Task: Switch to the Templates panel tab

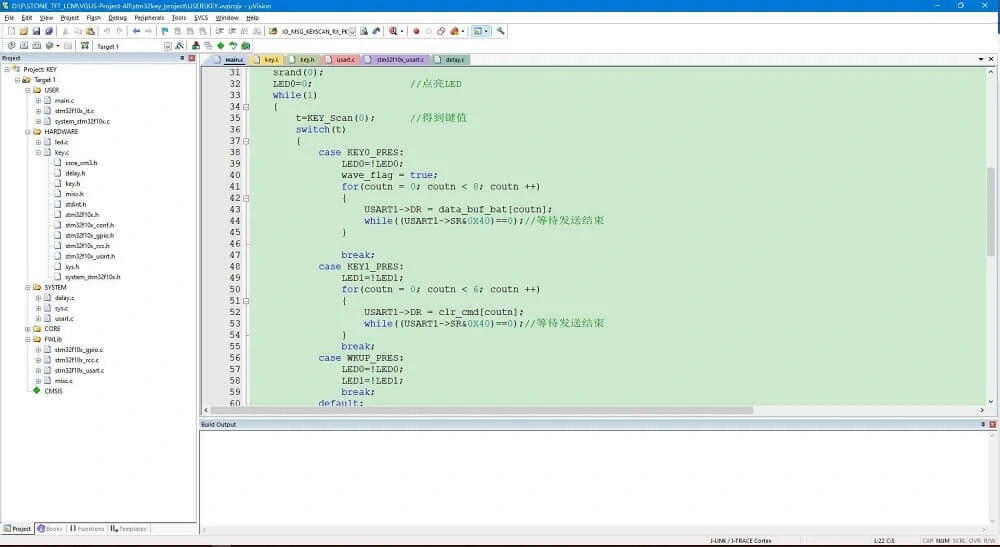Action: click(x=129, y=529)
